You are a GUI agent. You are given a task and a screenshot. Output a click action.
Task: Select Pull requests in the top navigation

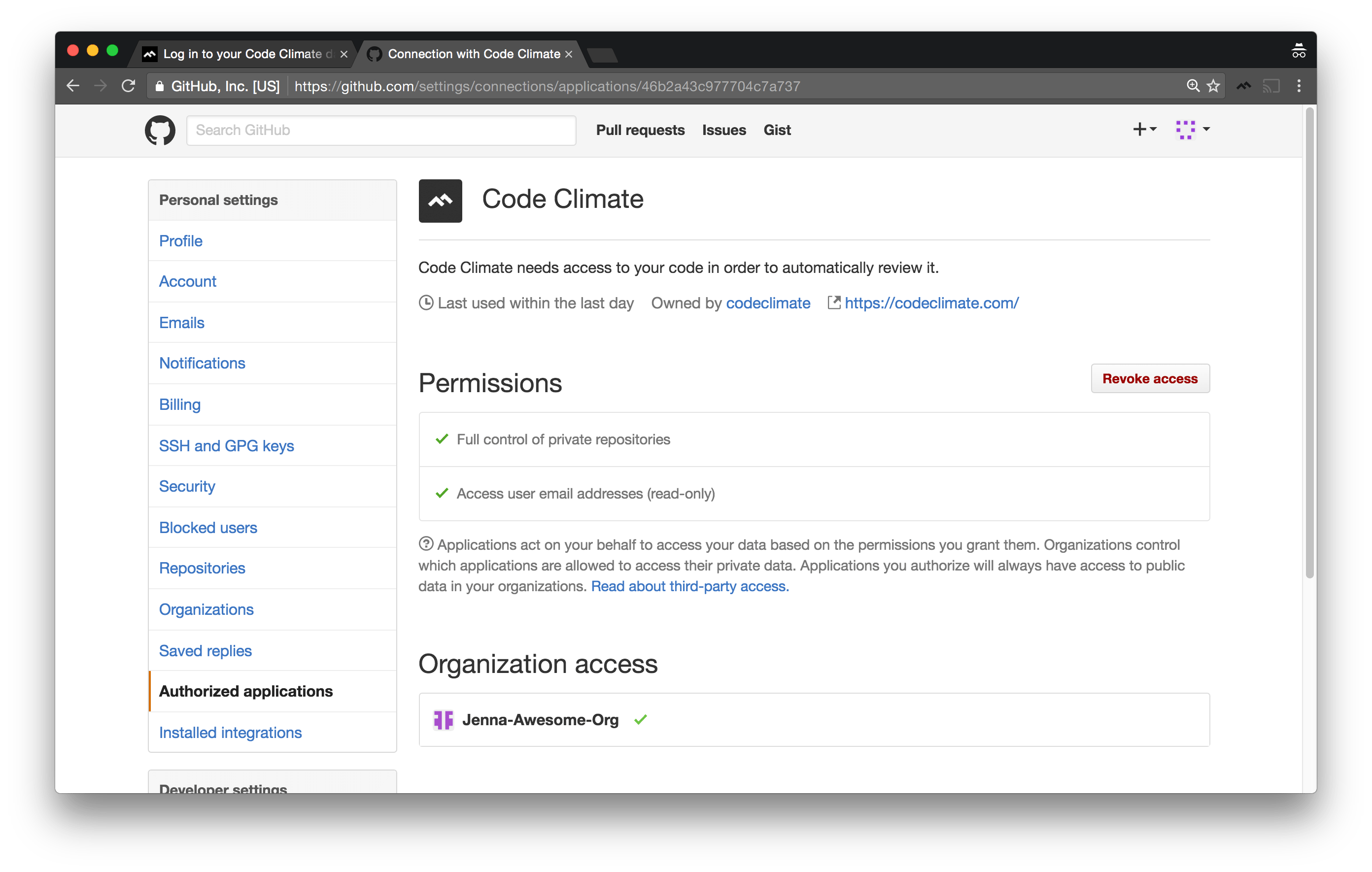[x=641, y=130]
